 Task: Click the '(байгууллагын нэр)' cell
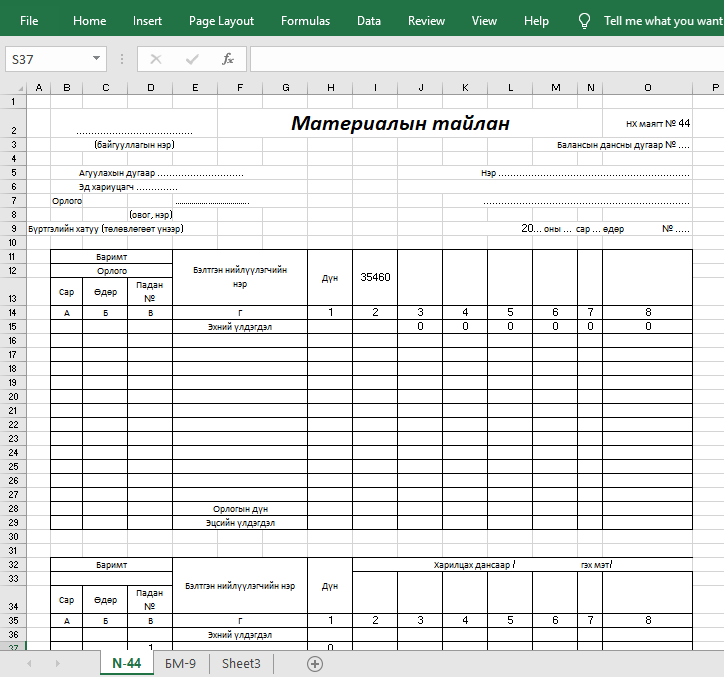(134, 145)
